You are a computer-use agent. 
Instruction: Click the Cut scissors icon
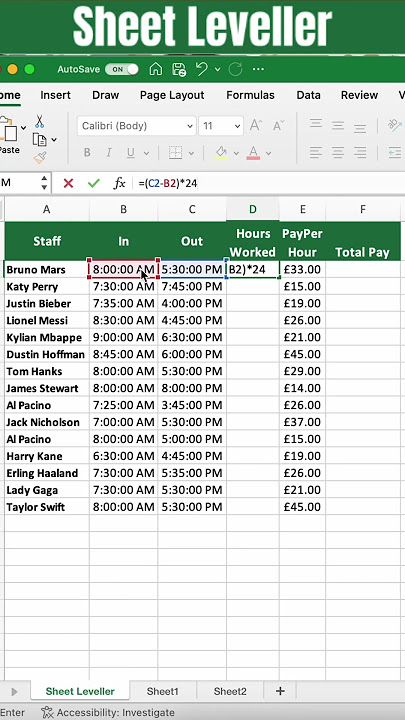(39, 122)
